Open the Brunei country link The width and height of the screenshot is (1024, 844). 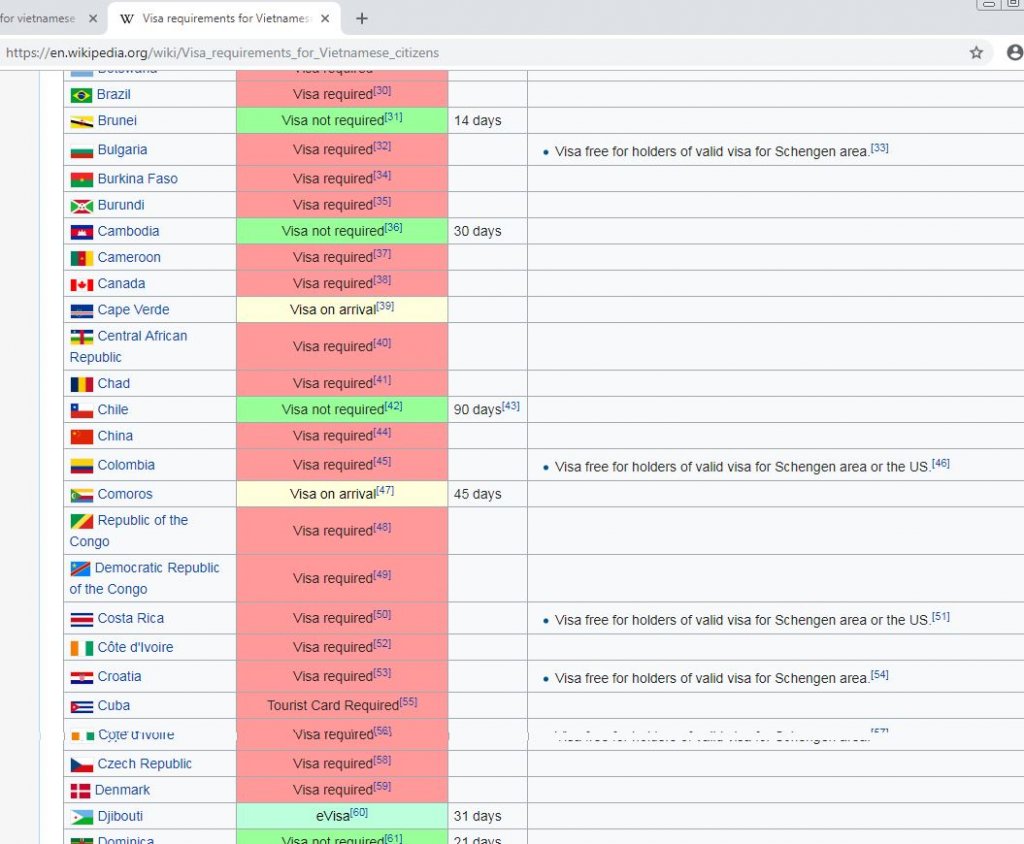click(x=117, y=120)
